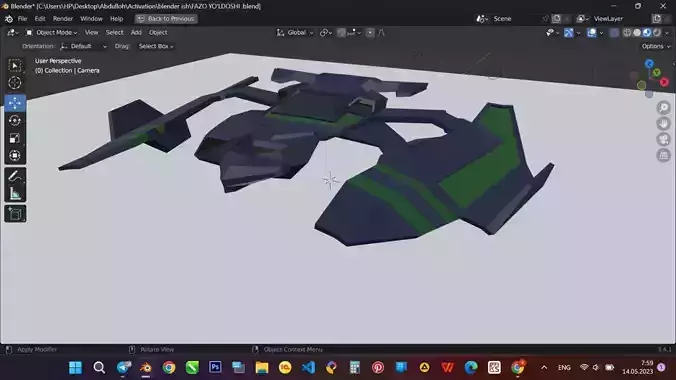Open Photoshop from the taskbar

click(x=215, y=367)
